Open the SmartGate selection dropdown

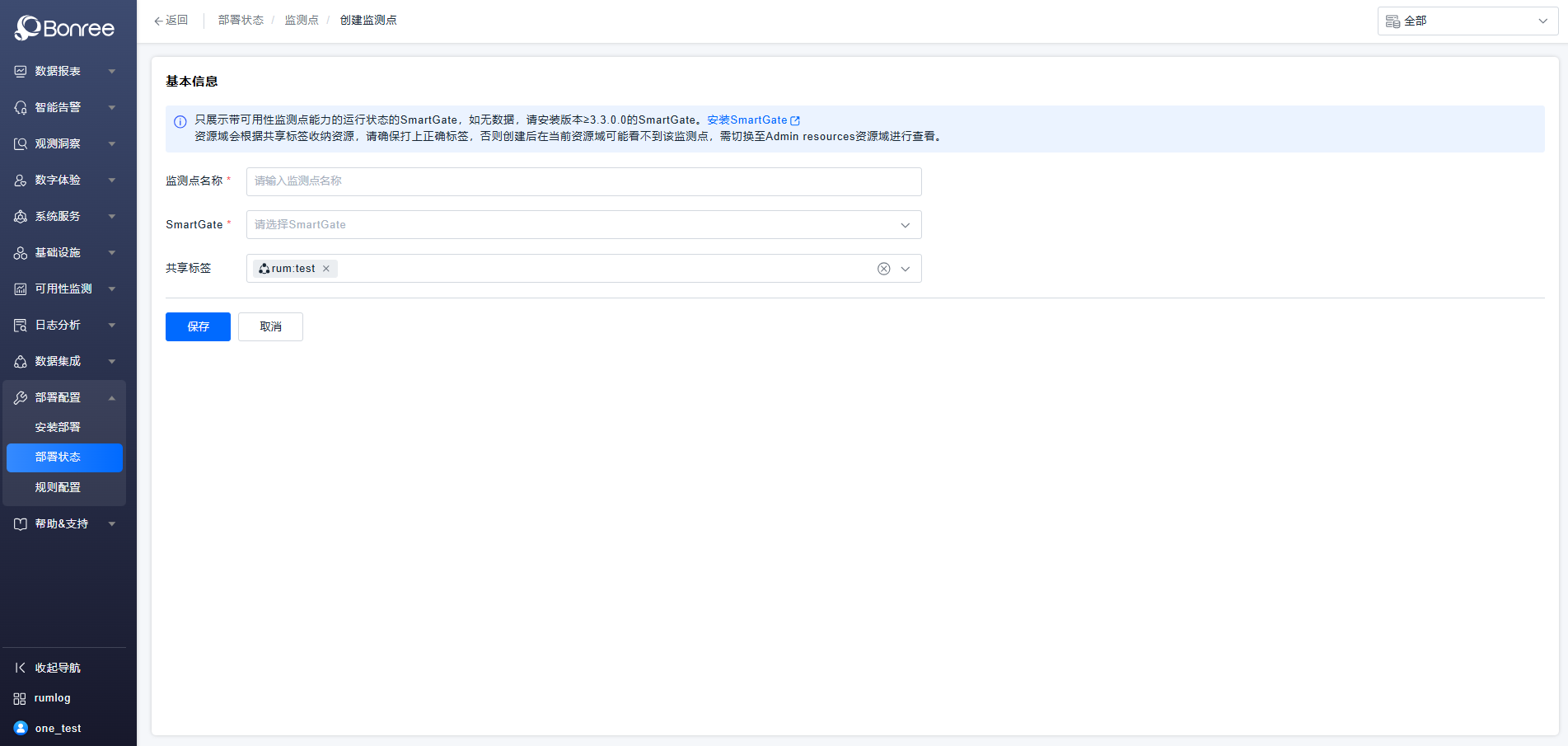pyautogui.click(x=583, y=225)
